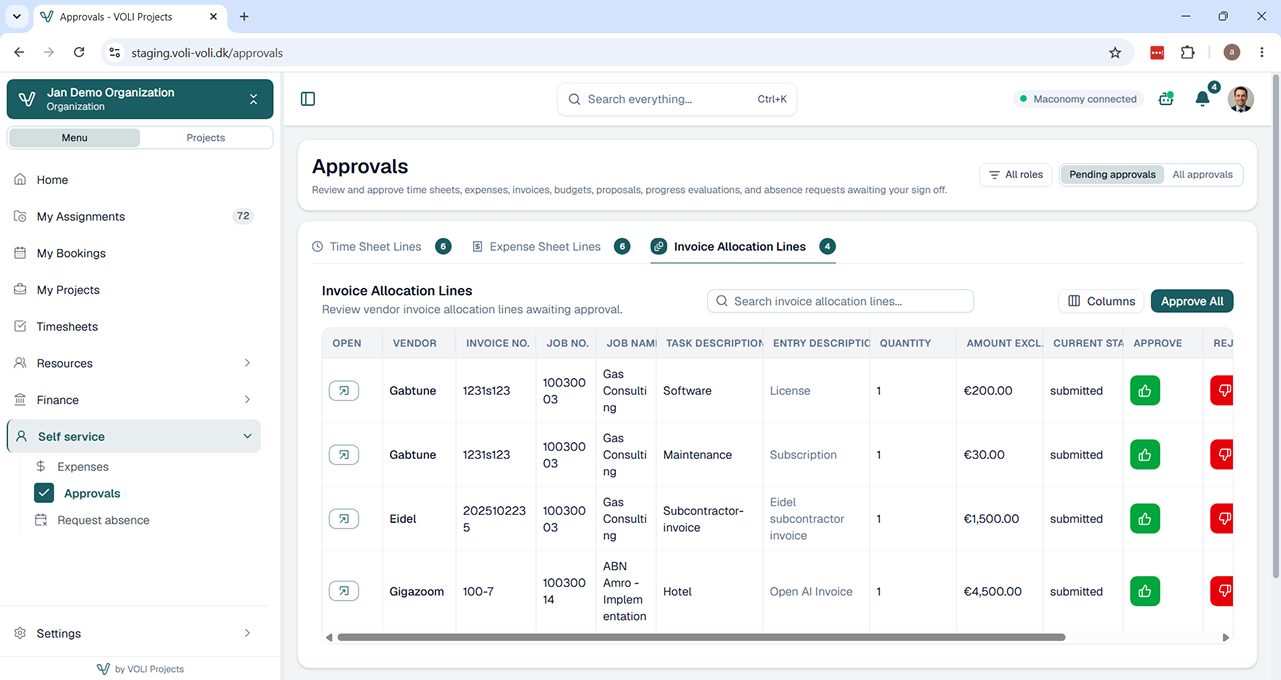
Task: Expand the Resources menu
Action: [x=134, y=363]
